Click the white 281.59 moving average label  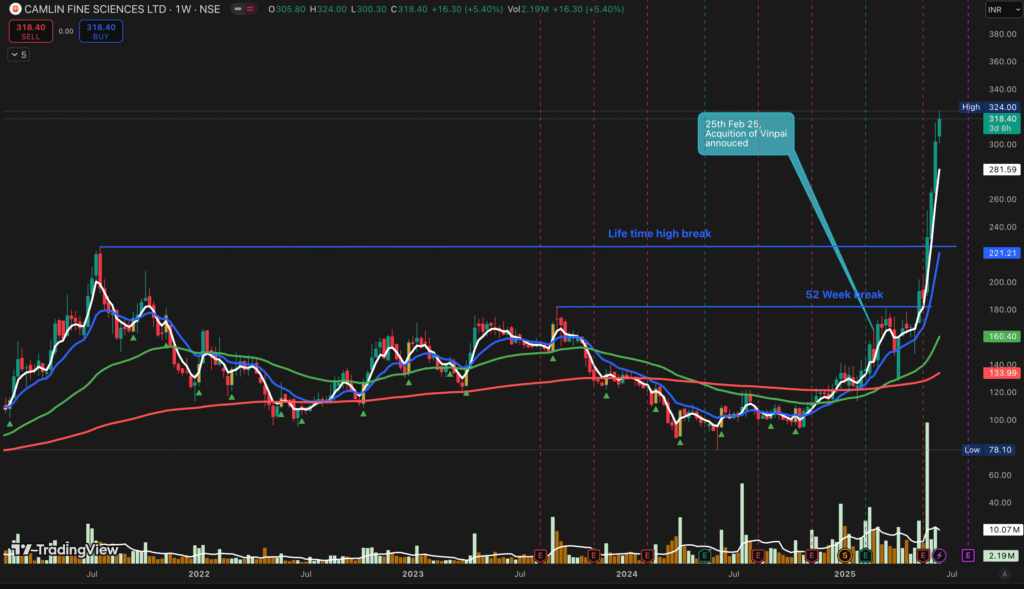click(1002, 170)
